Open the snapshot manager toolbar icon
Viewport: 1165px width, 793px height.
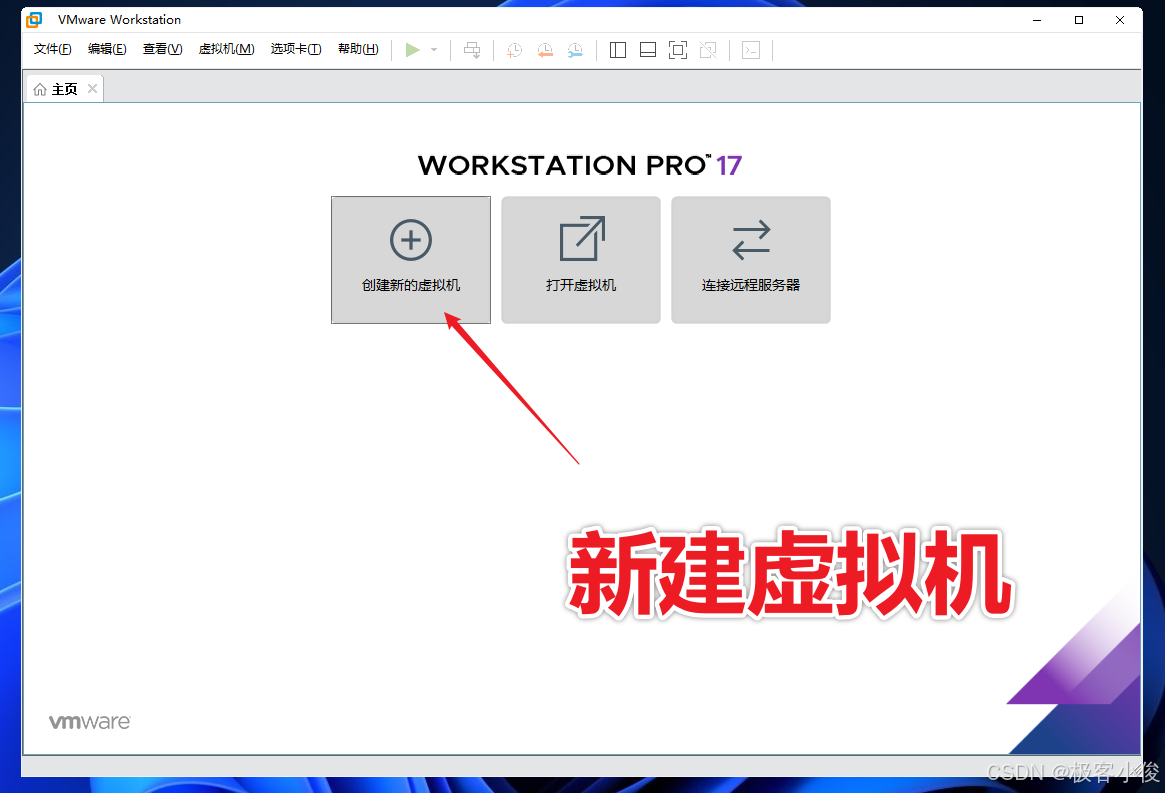click(x=575, y=50)
